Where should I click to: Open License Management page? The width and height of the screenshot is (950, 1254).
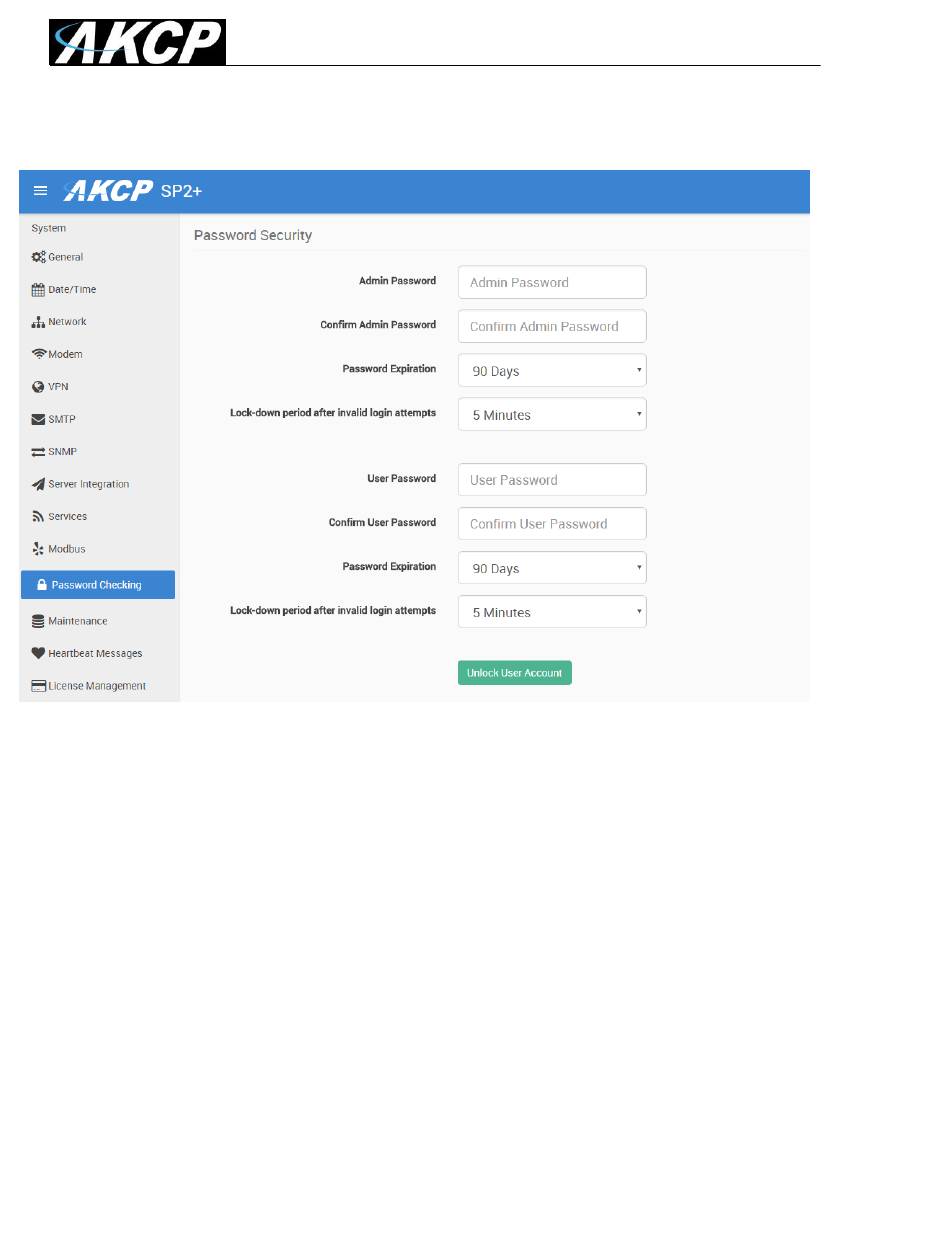coord(98,686)
